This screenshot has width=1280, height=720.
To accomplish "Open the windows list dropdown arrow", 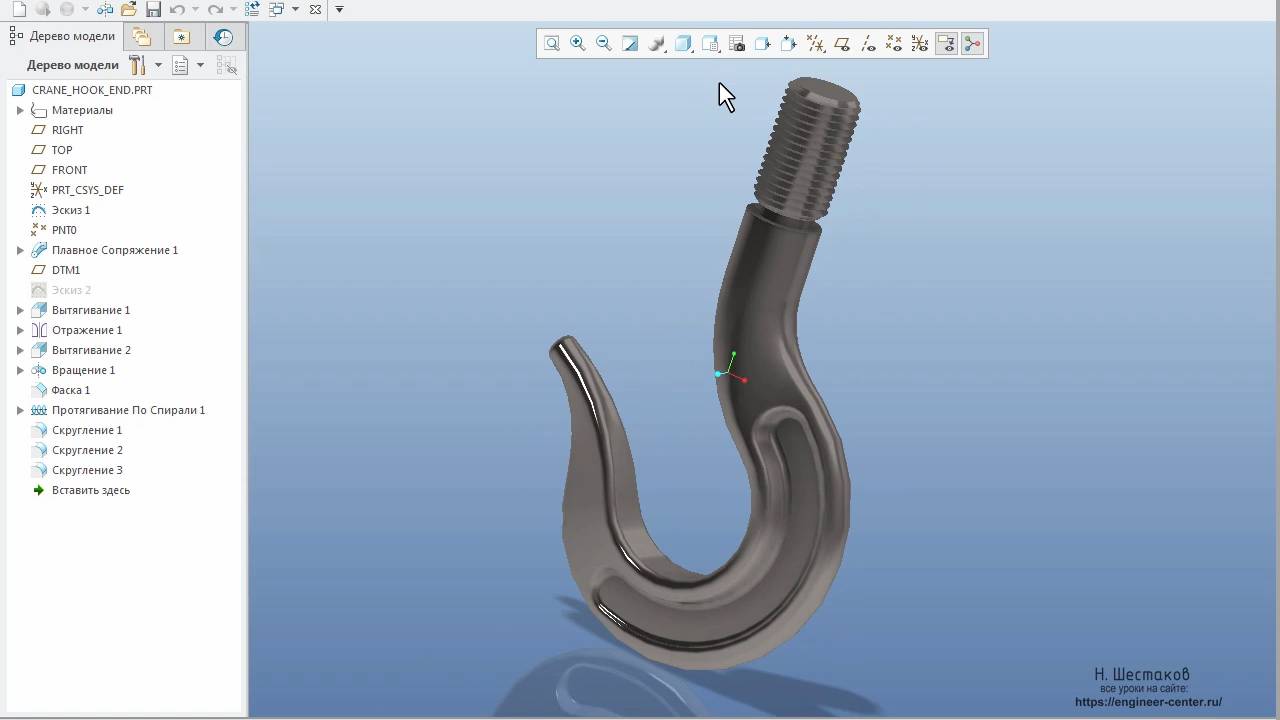I will click(x=295, y=9).
